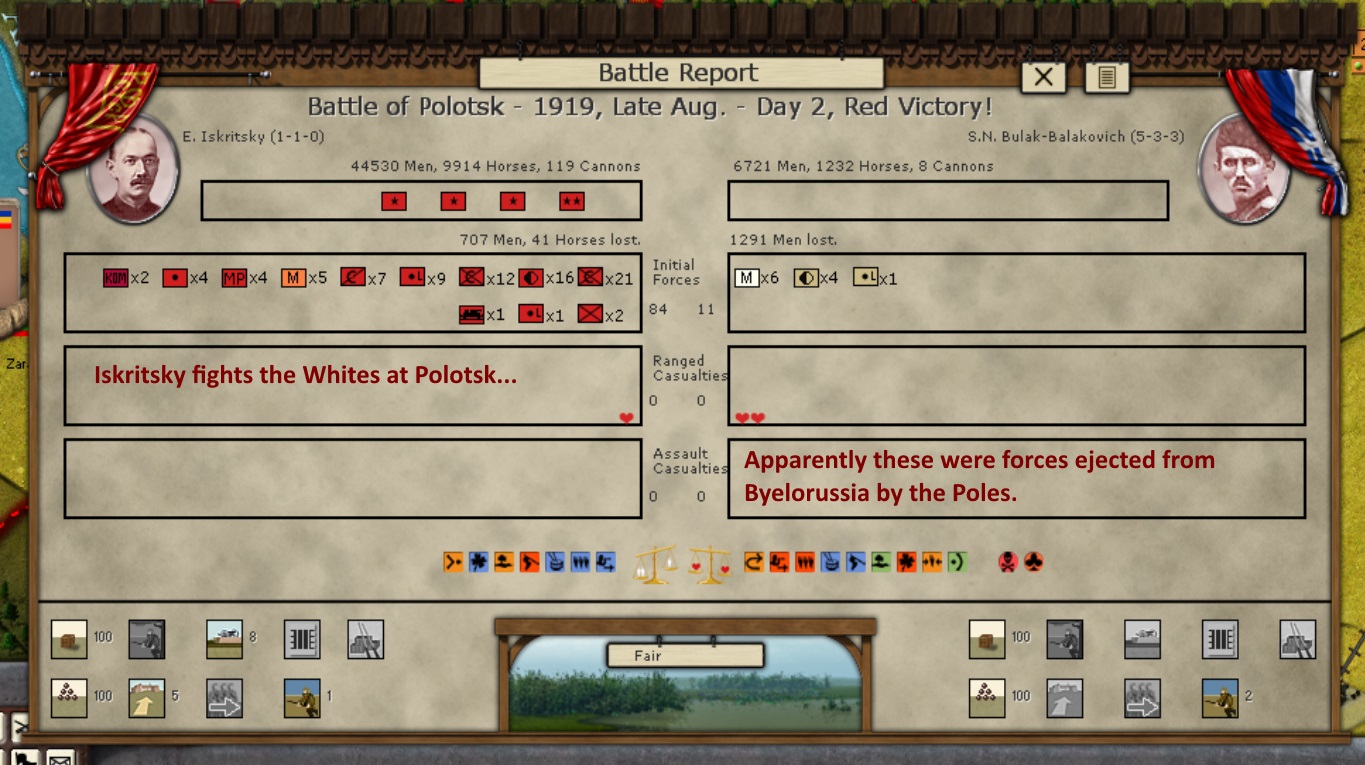This screenshot has width=1365, height=765.
Task: Click the orange club suit icon
Action: coord(1033,562)
